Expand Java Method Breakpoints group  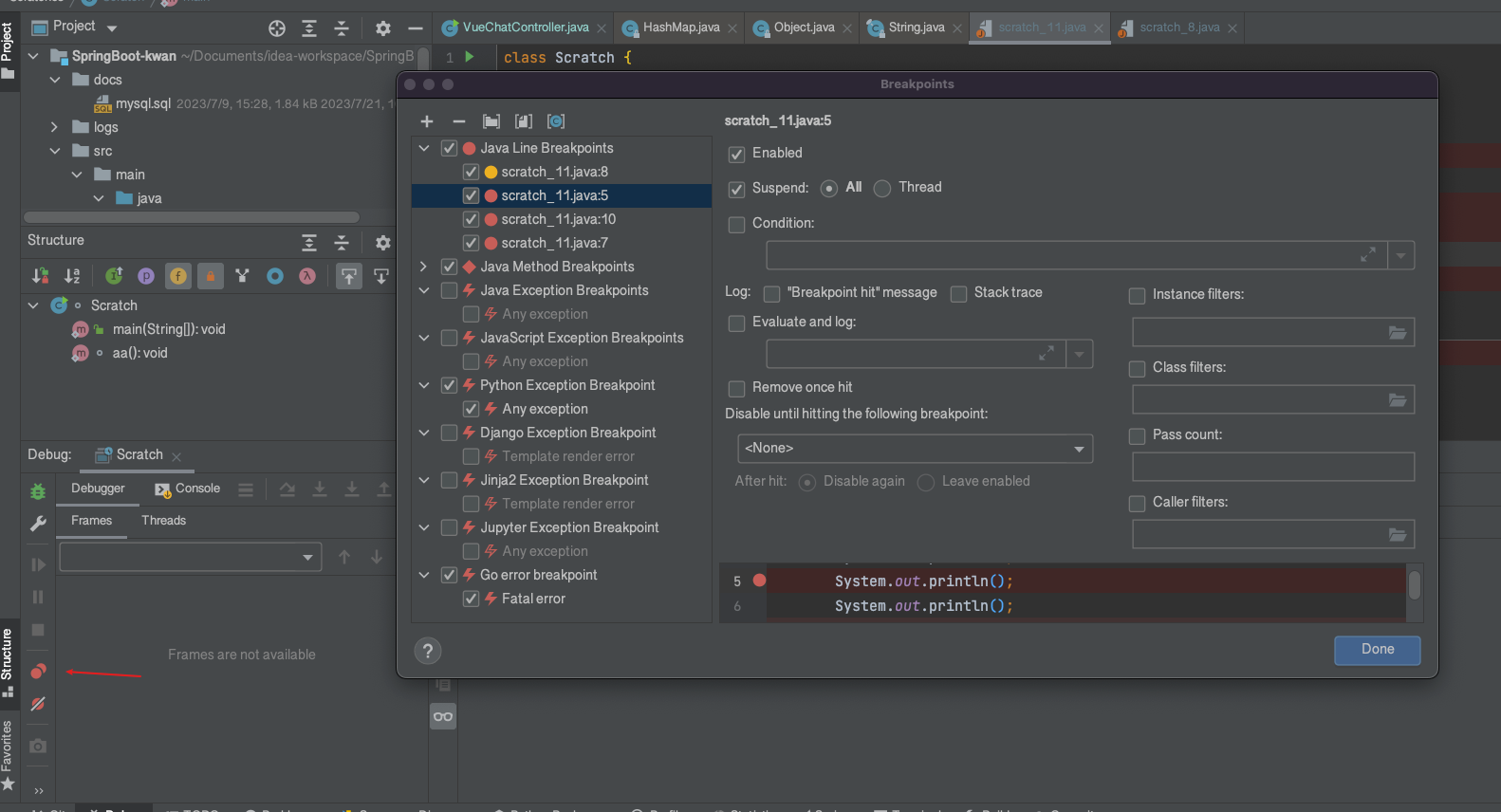[424, 267]
